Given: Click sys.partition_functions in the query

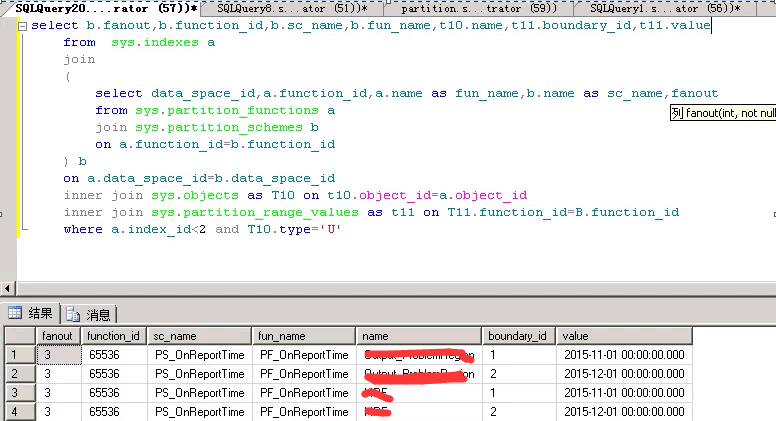Looking at the screenshot, I should (x=227, y=110).
